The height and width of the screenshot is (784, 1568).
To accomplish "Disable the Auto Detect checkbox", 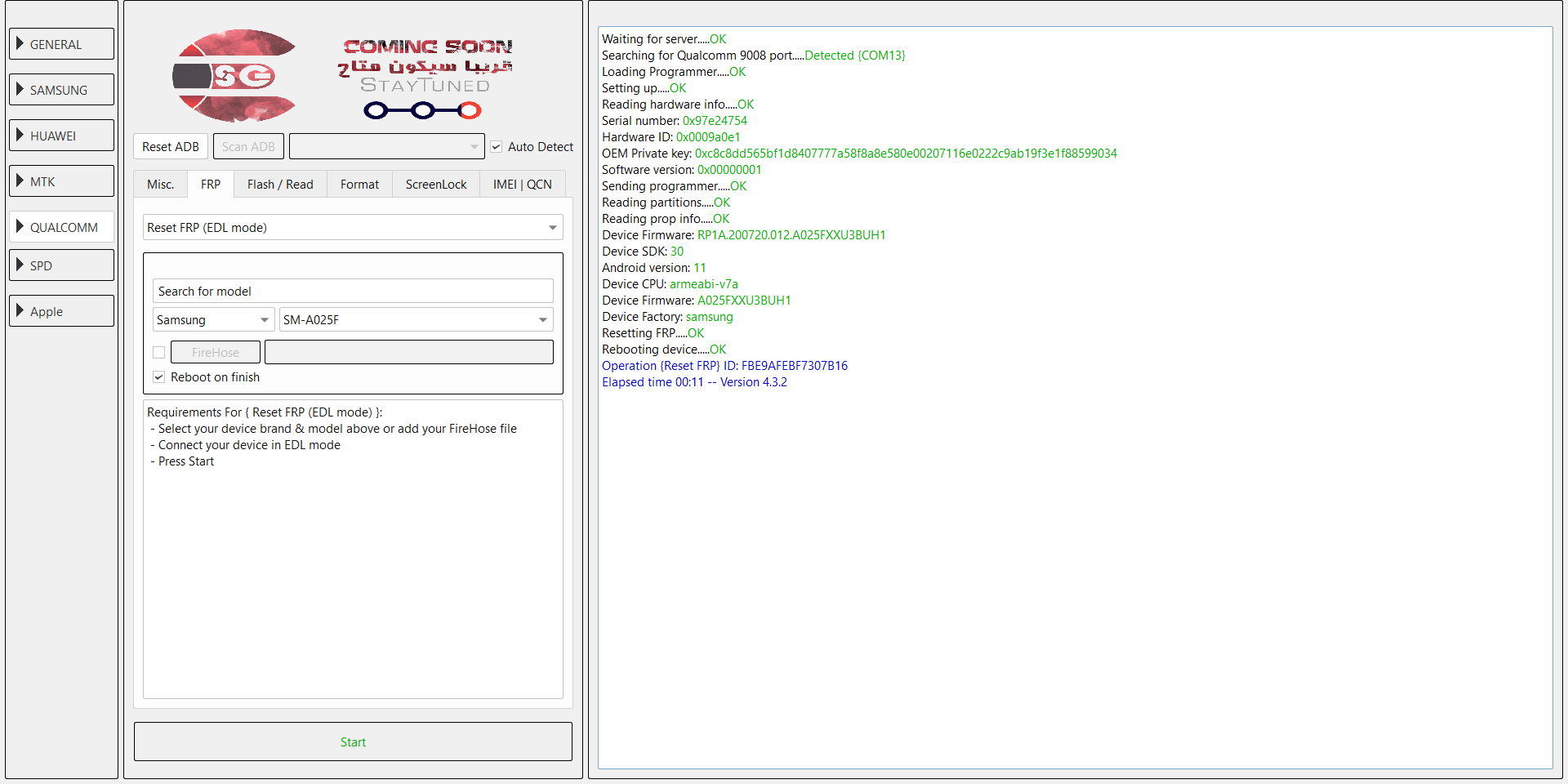I will click(x=497, y=146).
